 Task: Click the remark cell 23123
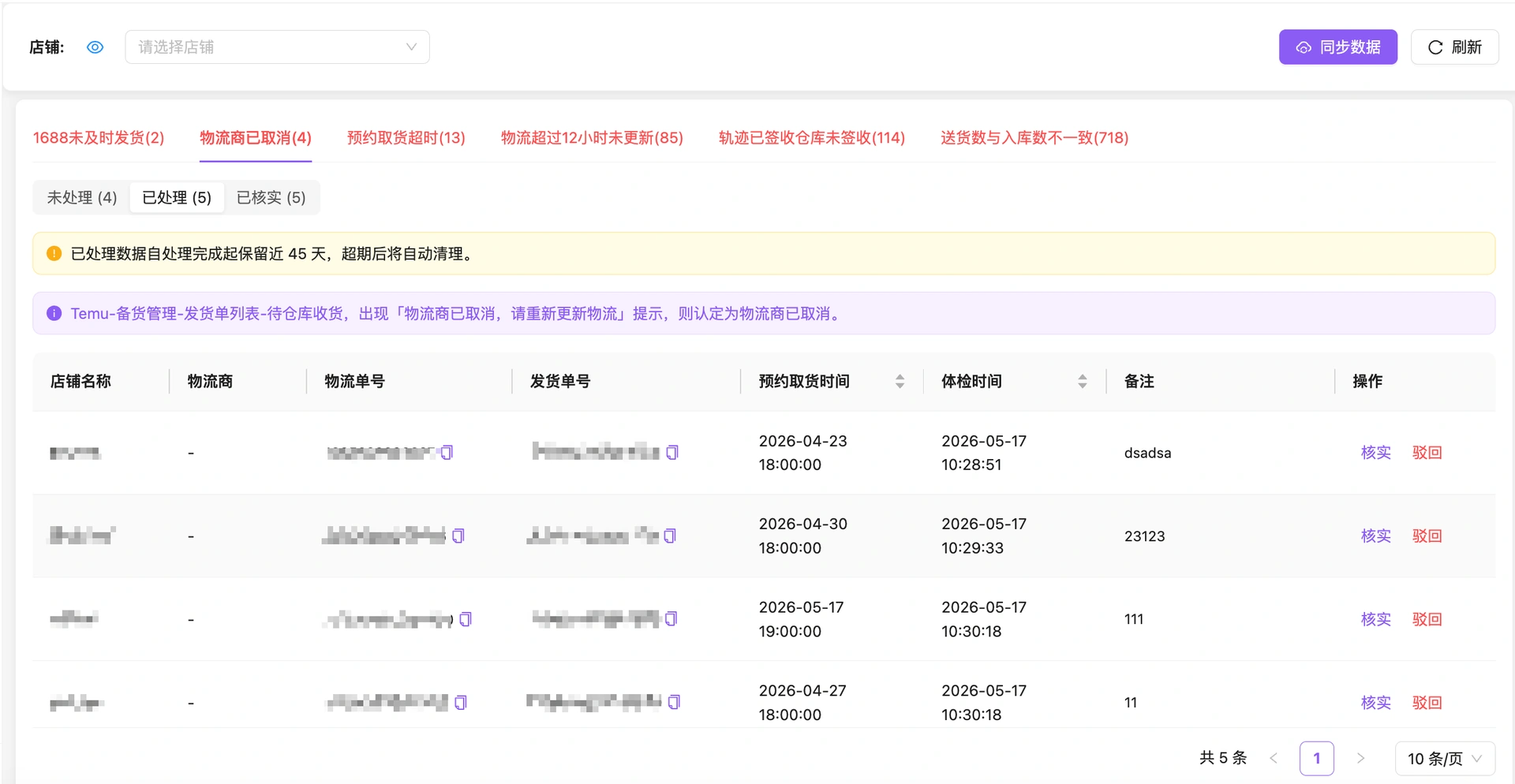click(1144, 536)
